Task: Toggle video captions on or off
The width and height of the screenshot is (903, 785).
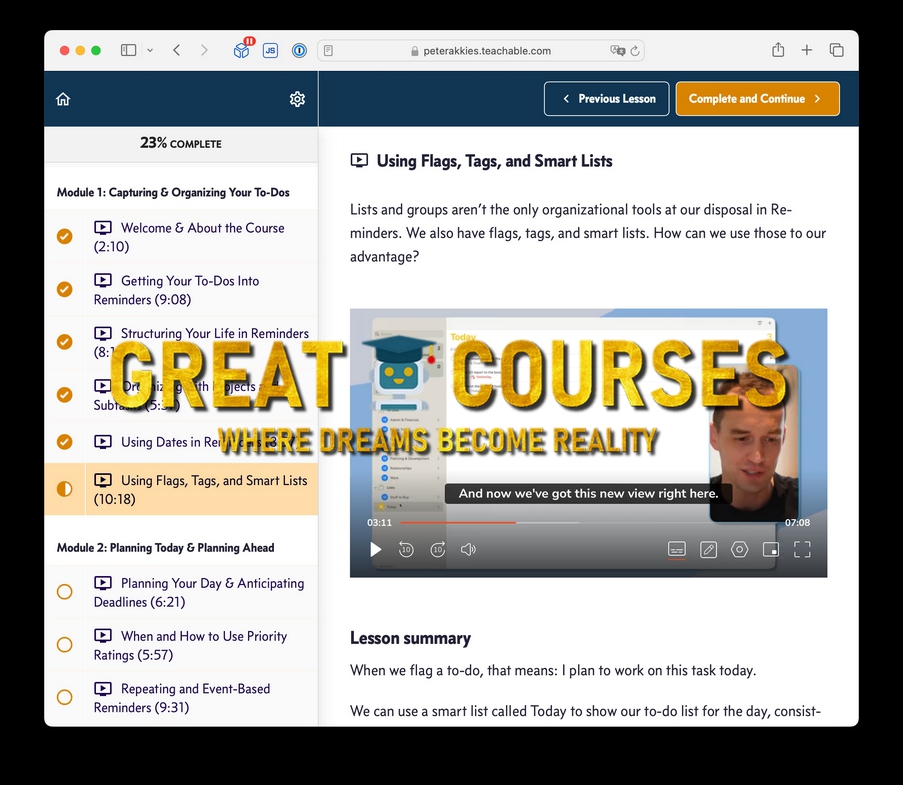Action: (677, 549)
